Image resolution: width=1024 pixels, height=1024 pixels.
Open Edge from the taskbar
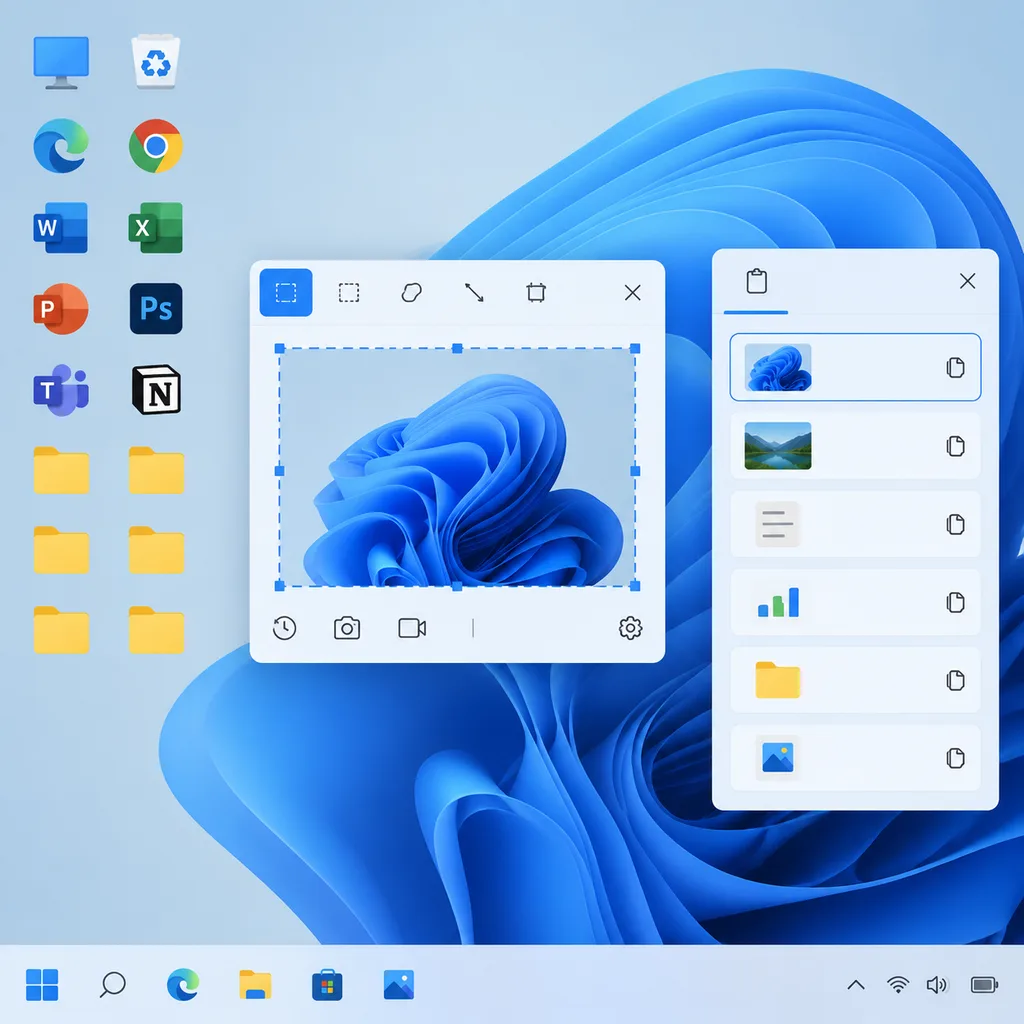coord(183,985)
